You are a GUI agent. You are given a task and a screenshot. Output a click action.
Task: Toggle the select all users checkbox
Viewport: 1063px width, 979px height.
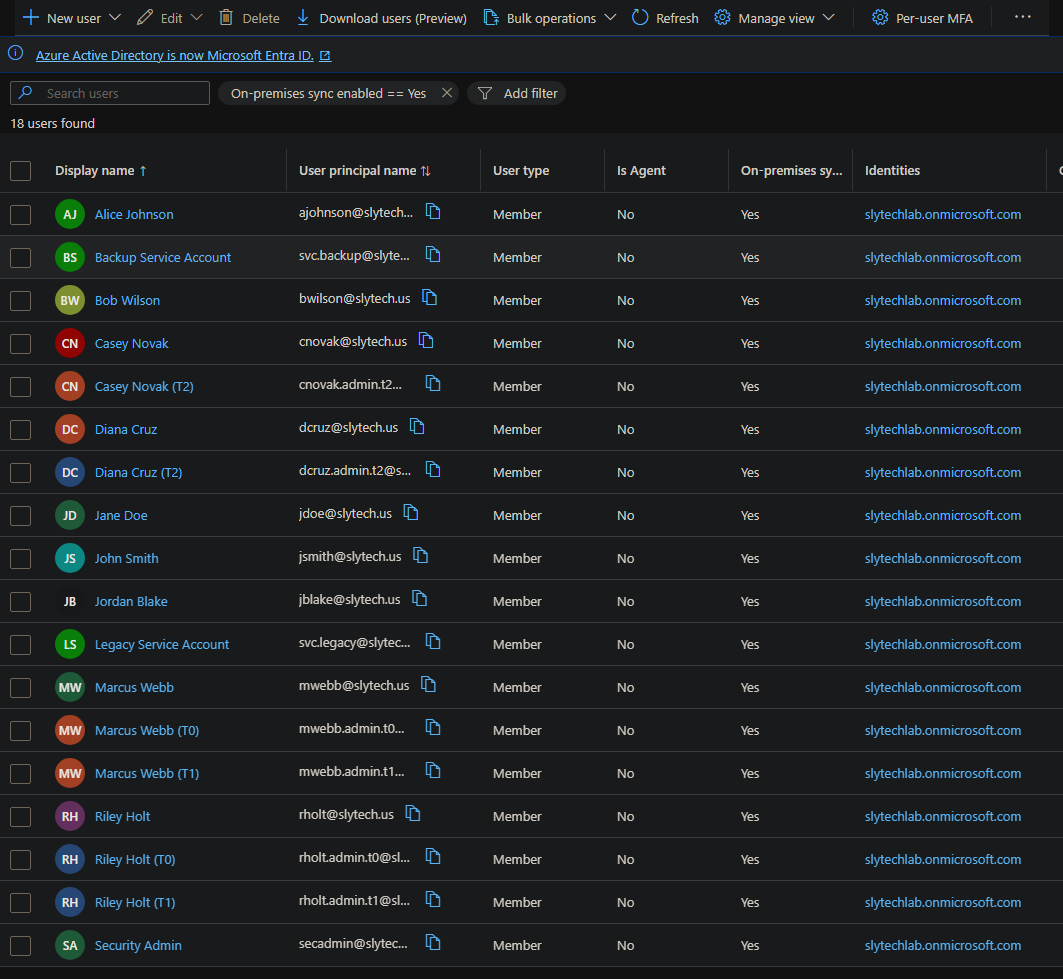pyautogui.click(x=20, y=171)
